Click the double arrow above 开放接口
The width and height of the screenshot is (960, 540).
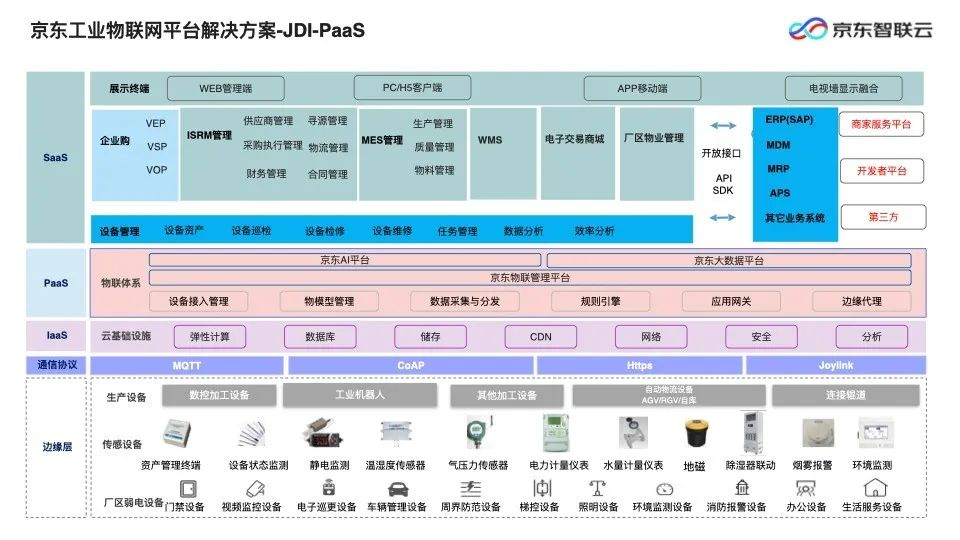[x=723, y=126]
